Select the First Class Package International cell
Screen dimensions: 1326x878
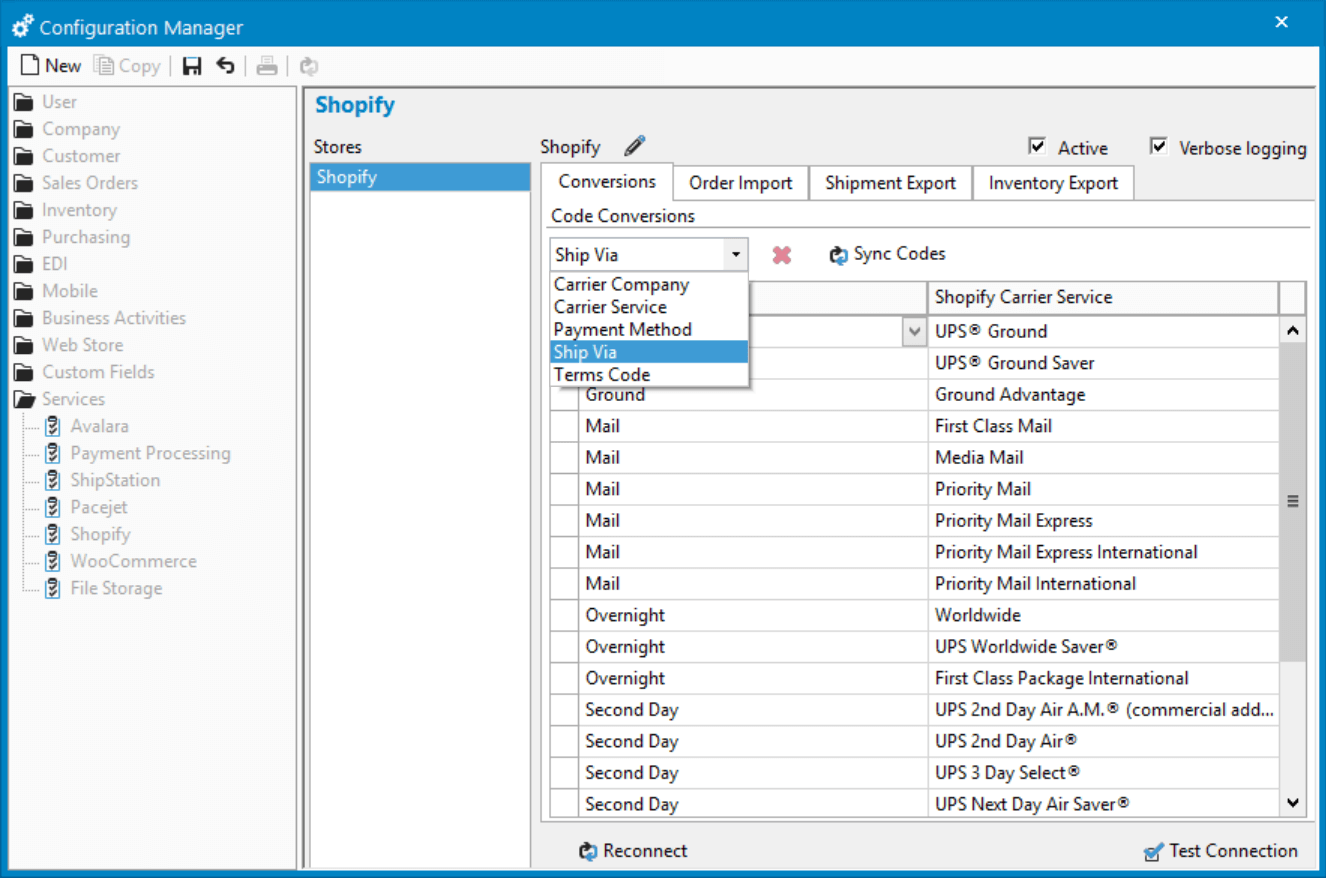(1103, 678)
